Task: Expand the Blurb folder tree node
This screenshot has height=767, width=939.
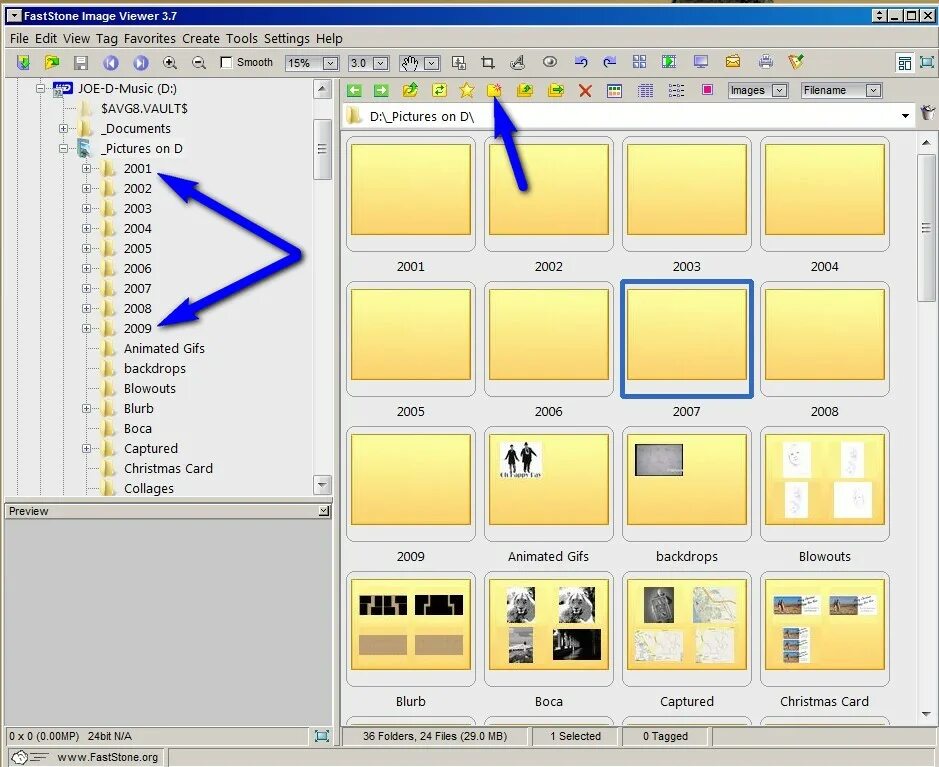Action: 86,408
